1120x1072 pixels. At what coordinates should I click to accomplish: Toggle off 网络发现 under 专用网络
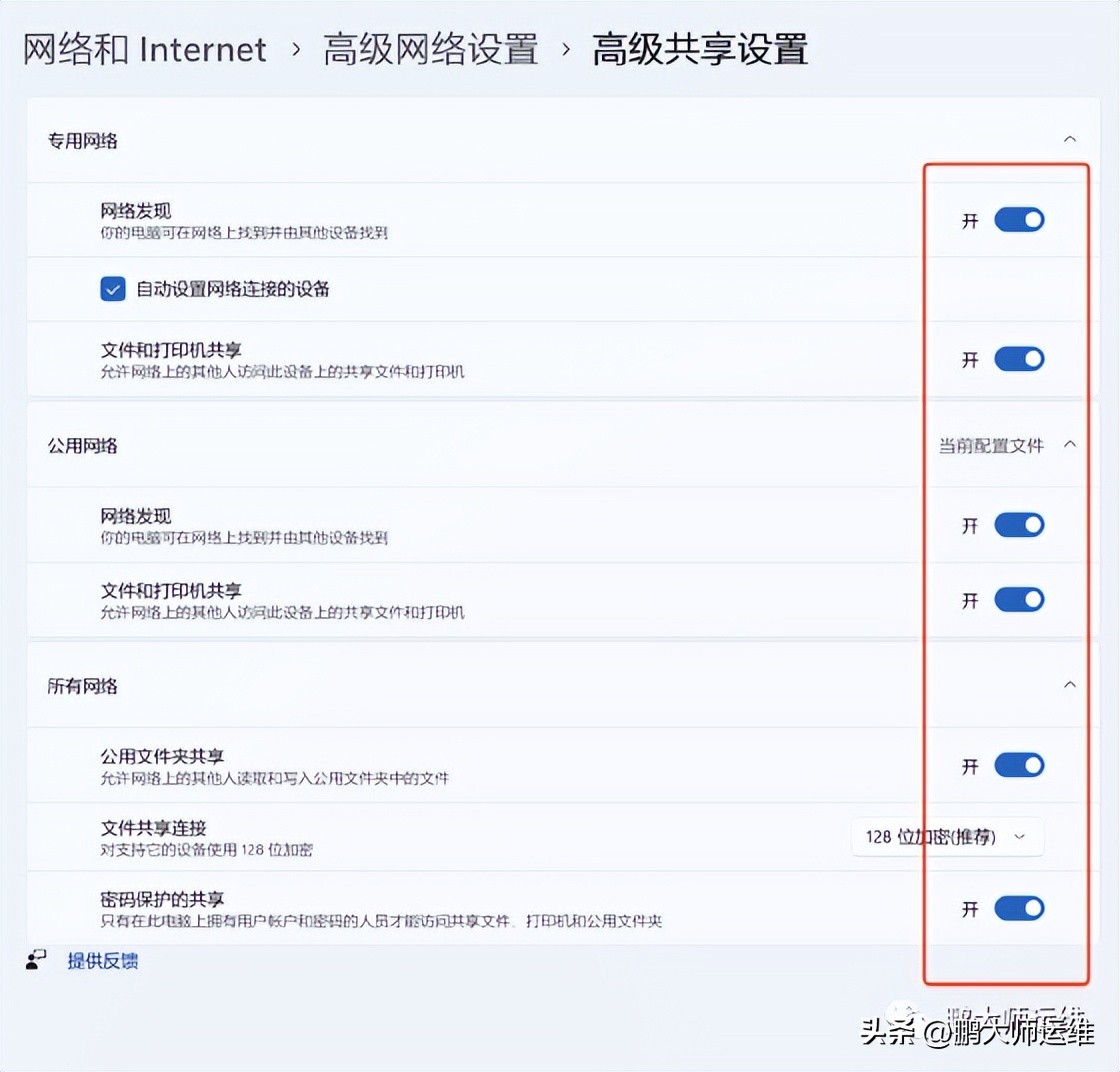tap(1019, 219)
